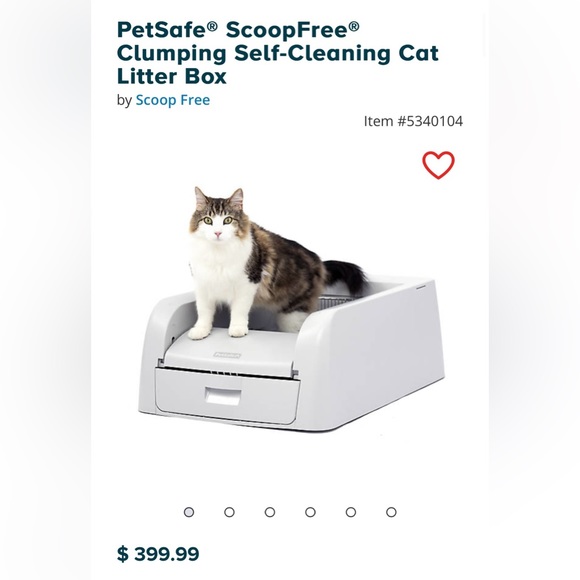The height and width of the screenshot is (580, 580).
Task: Select the first image carousel dot
Action: (189, 512)
